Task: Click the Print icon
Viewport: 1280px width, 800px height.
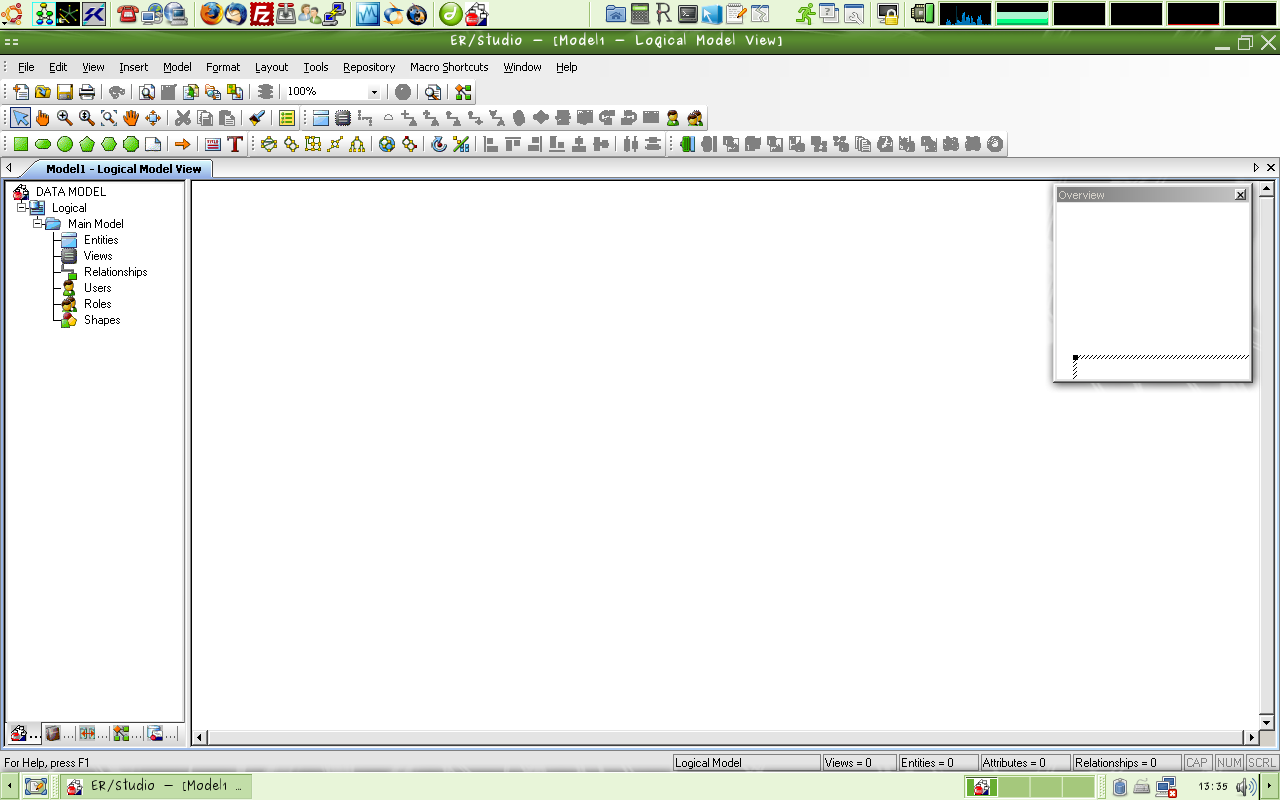Action: pos(87,92)
